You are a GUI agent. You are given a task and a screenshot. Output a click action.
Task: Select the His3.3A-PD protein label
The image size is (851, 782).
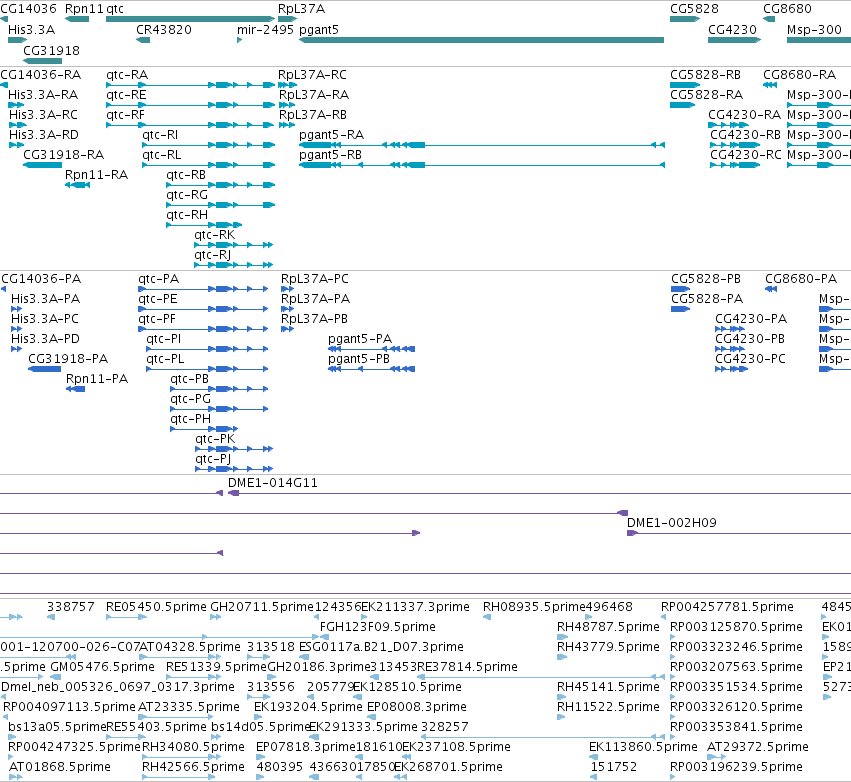46,339
